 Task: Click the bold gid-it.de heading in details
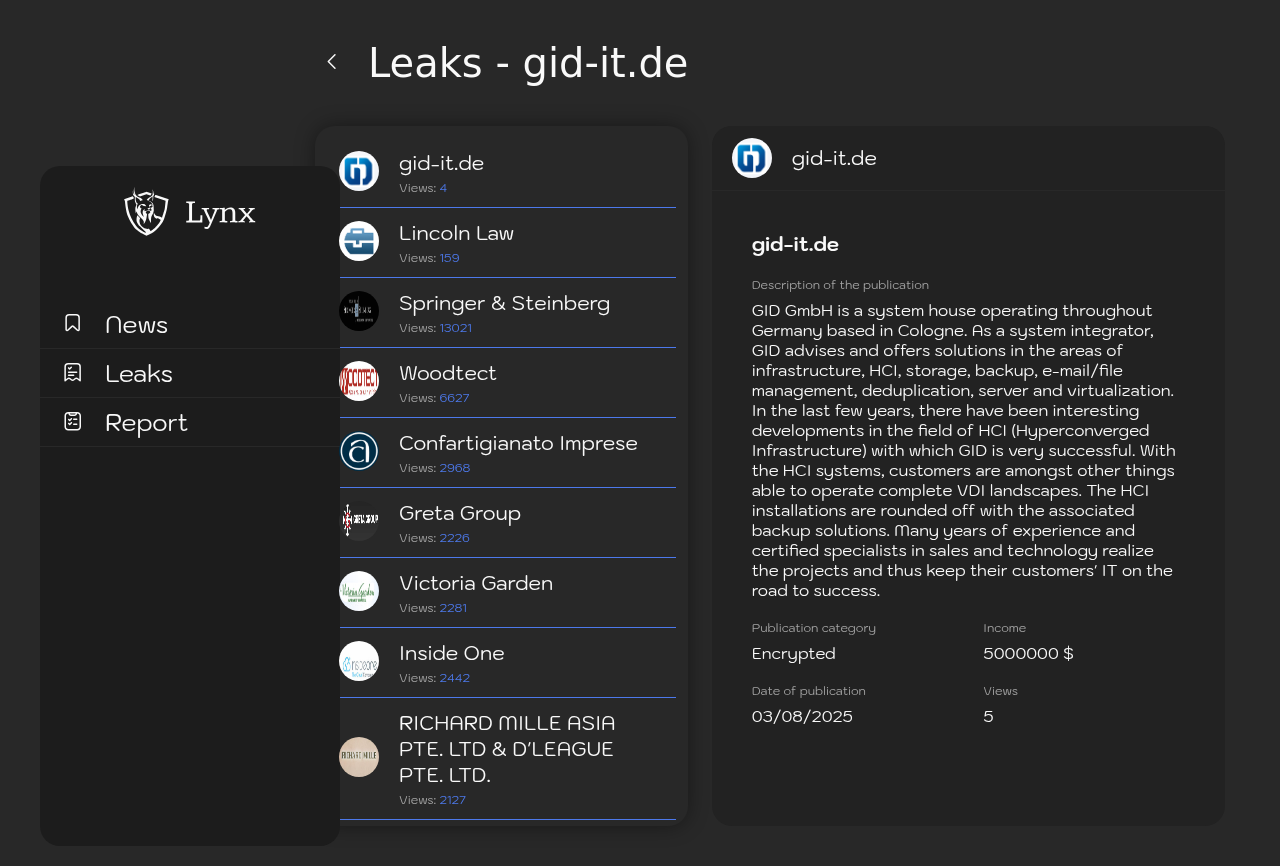(795, 244)
